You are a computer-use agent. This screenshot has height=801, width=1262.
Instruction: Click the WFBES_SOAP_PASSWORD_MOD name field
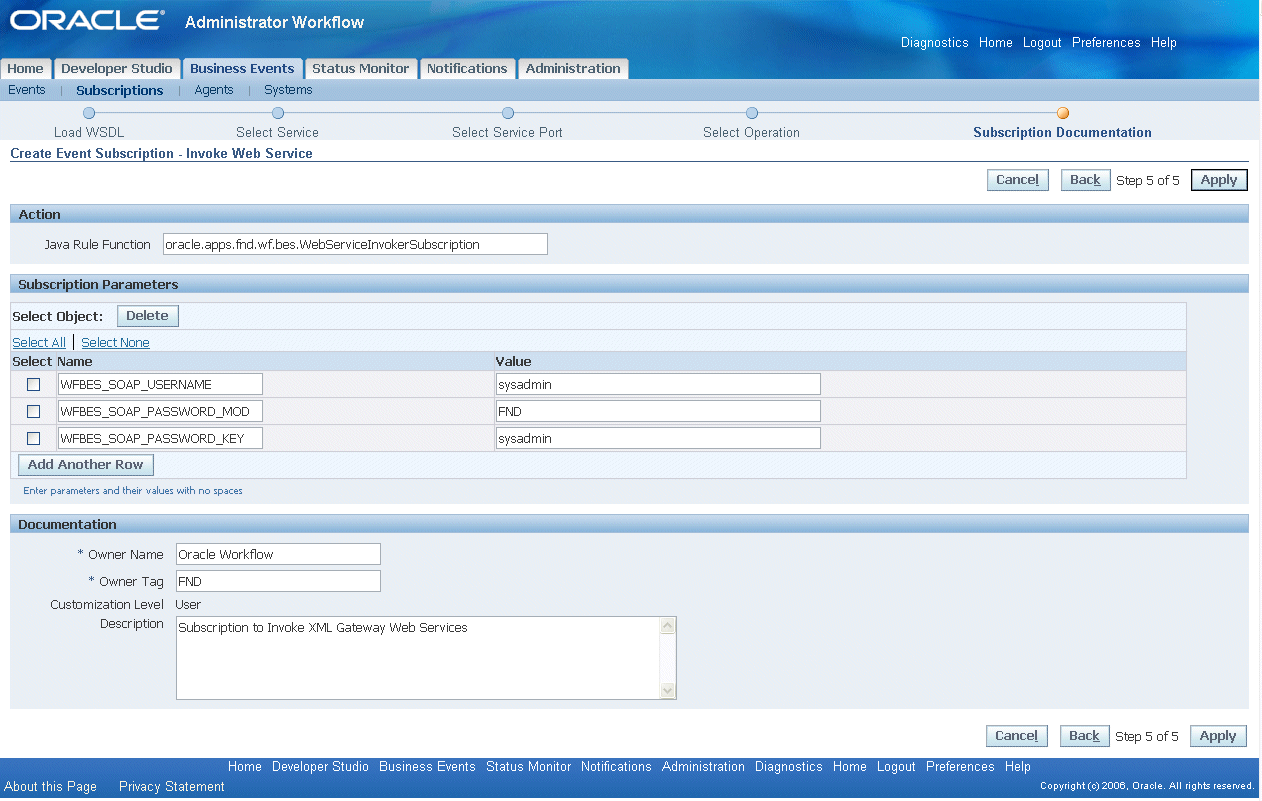tap(160, 411)
